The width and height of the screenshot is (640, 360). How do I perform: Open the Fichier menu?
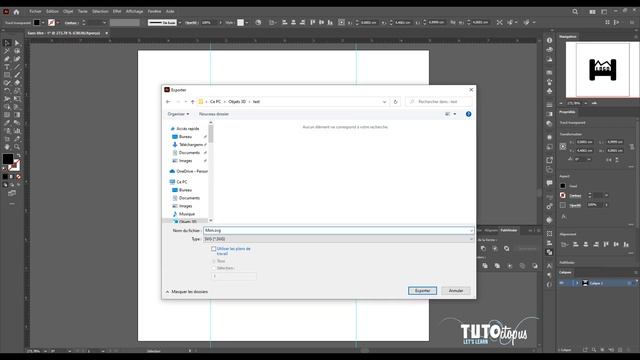(x=35, y=11)
